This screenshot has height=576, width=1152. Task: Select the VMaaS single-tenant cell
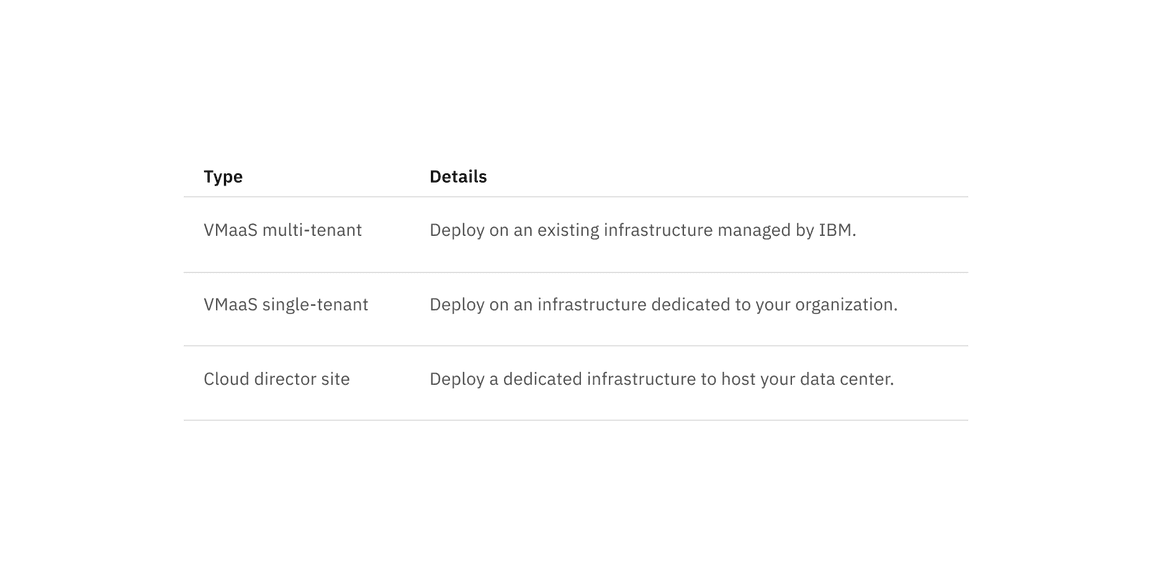(x=286, y=305)
